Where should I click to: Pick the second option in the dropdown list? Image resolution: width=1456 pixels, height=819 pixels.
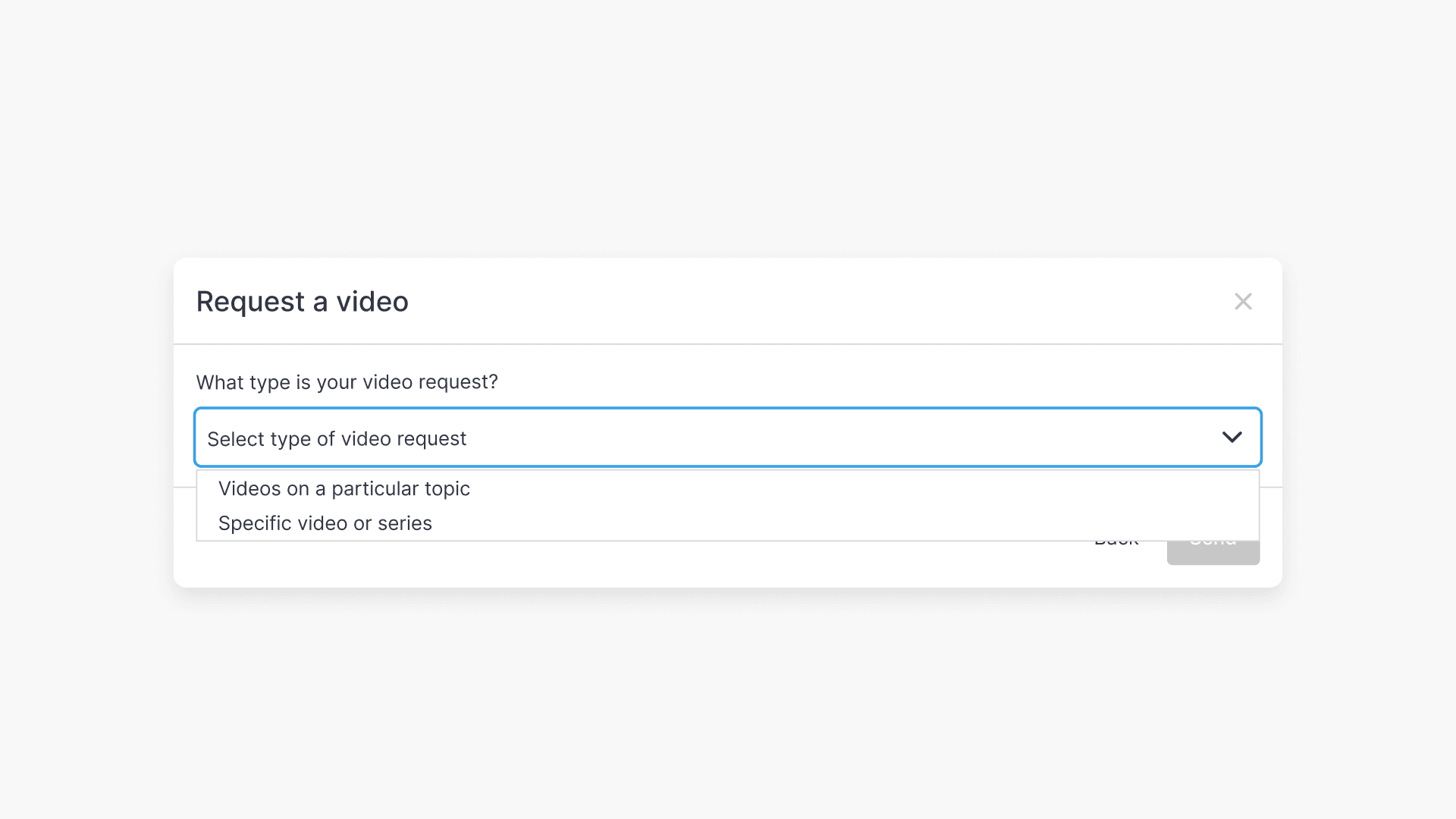pyautogui.click(x=325, y=522)
